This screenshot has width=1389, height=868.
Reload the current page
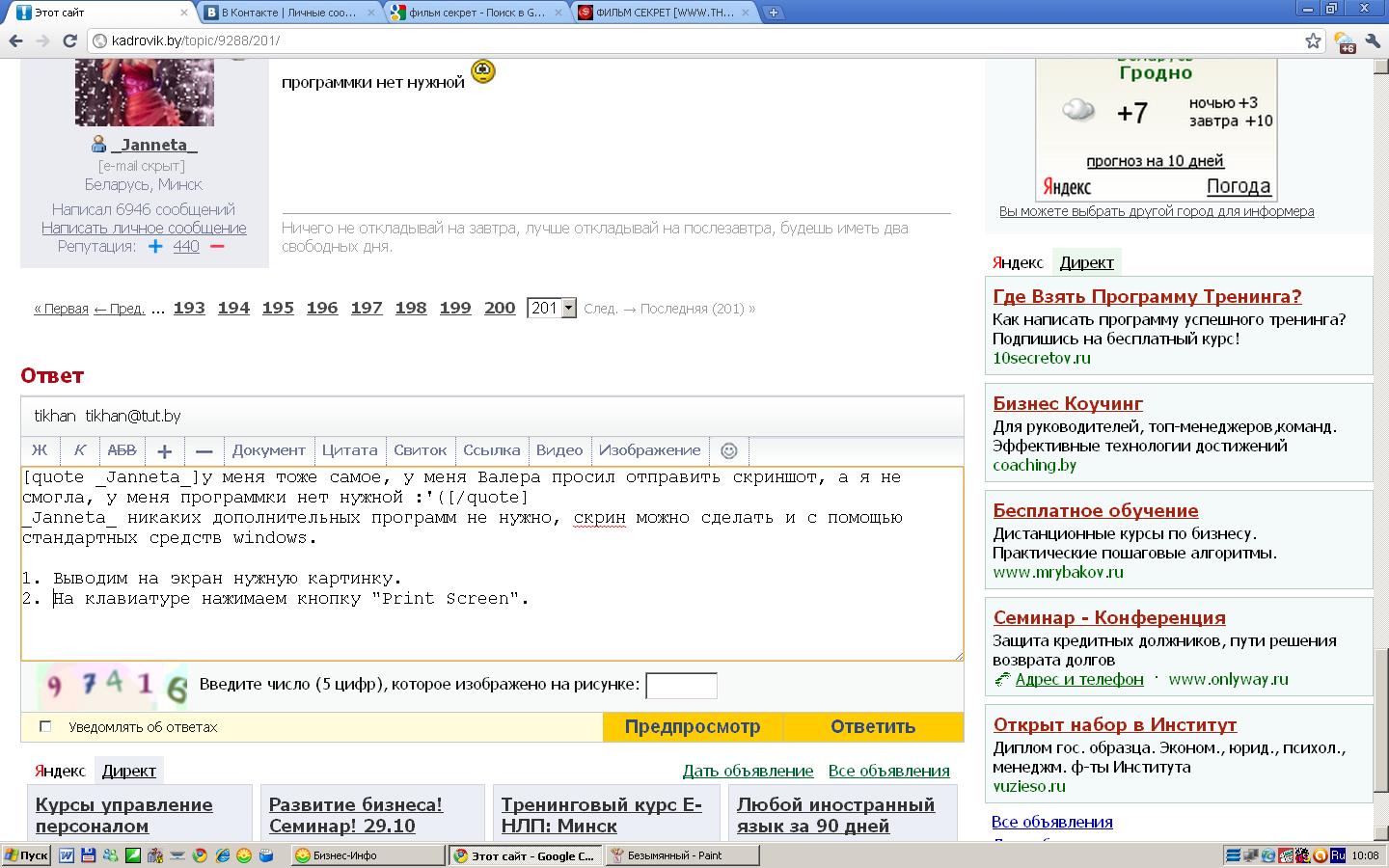69,41
